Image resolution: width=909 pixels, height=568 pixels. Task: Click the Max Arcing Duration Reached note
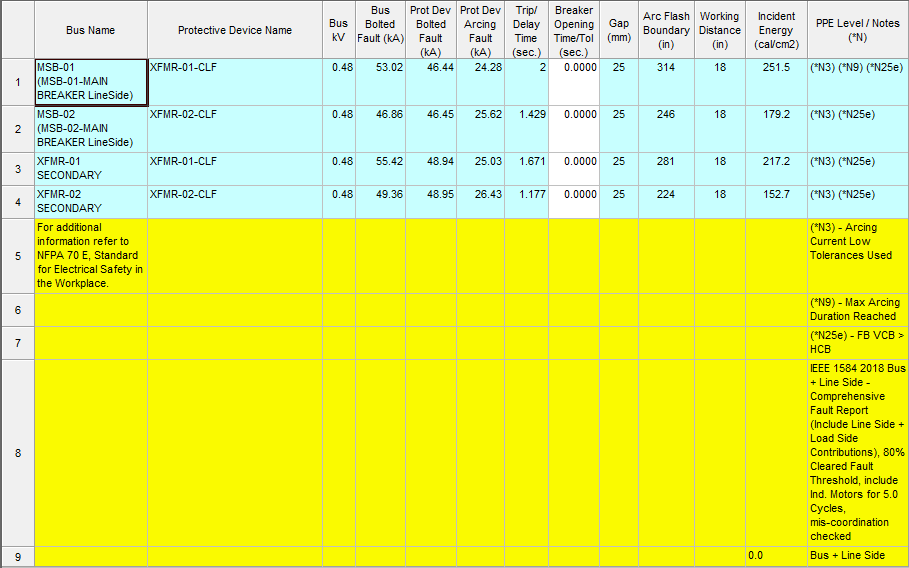[x=857, y=309]
